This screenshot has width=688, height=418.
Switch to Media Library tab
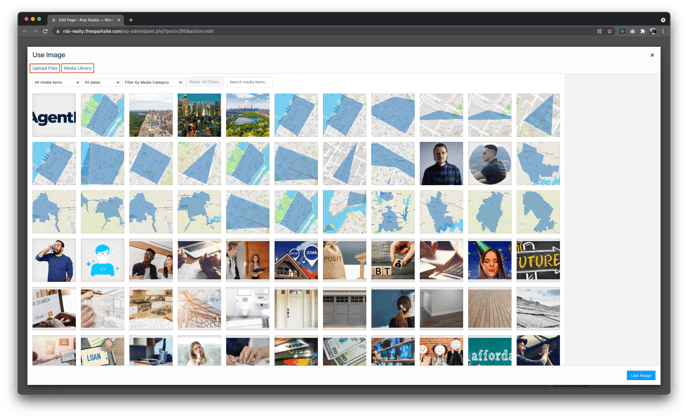pyautogui.click(x=78, y=68)
